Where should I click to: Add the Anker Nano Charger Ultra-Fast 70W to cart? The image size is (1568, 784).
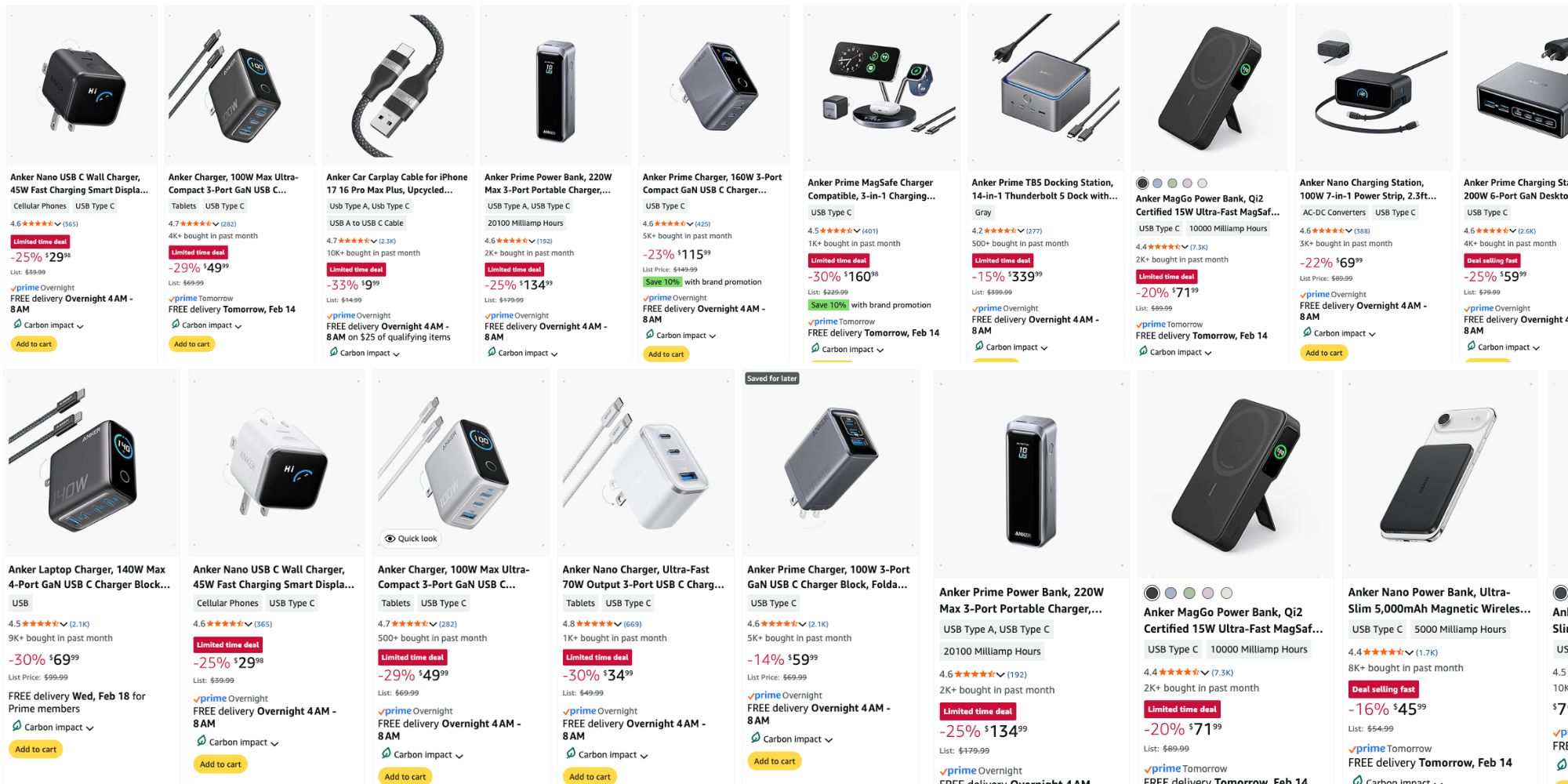(590, 776)
